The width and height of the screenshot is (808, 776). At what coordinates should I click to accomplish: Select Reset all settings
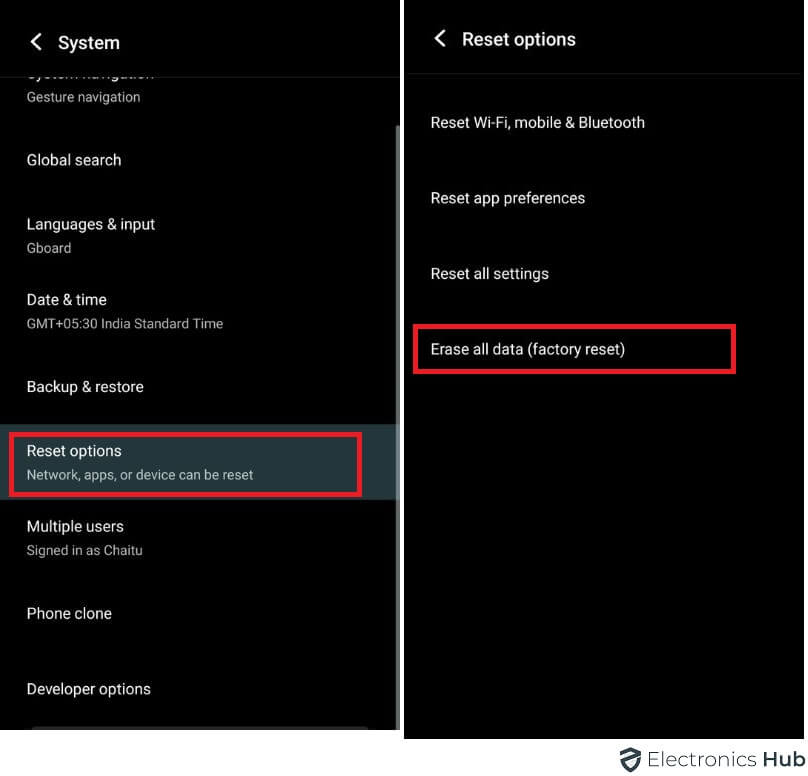click(489, 273)
